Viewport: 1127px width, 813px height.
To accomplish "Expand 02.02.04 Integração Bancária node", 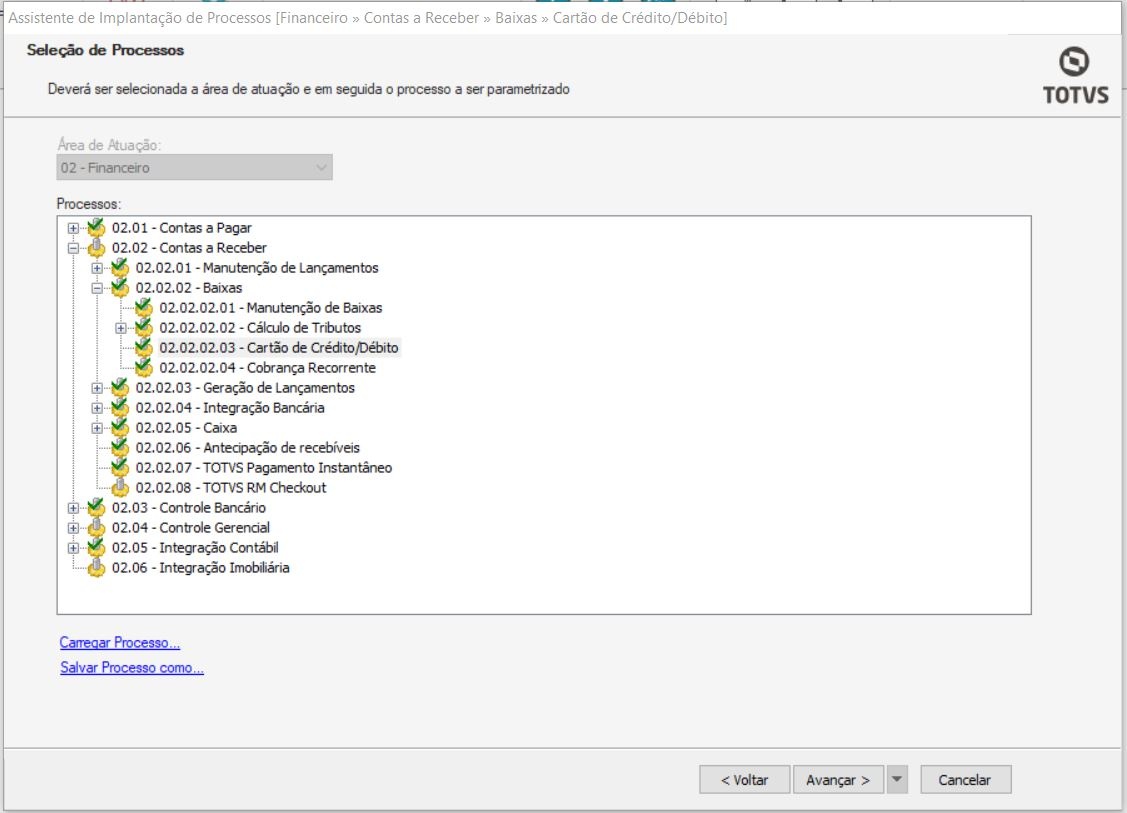I will (x=97, y=408).
